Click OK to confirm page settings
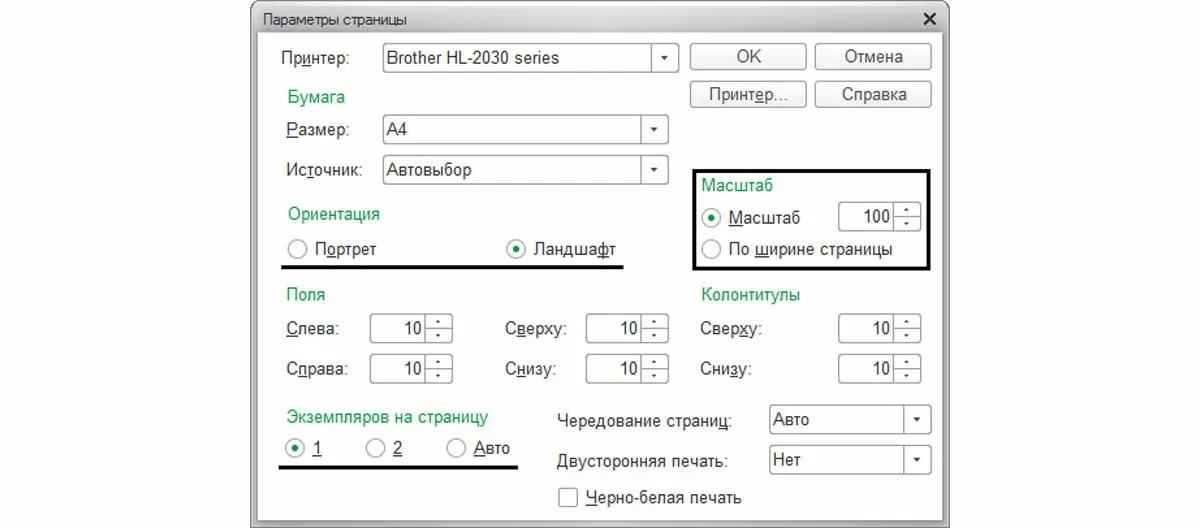This screenshot has width=1200, height=528. pos(749,57)
